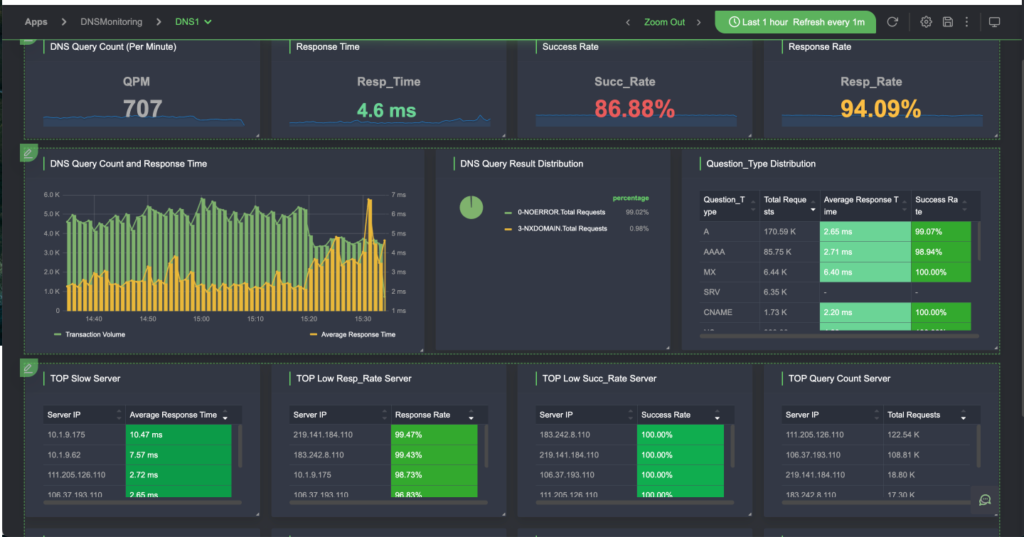Click edit pencil icon beside TOP Slow Server row
The height and width of the screenshot is (537, 1024).
[29, 368]
